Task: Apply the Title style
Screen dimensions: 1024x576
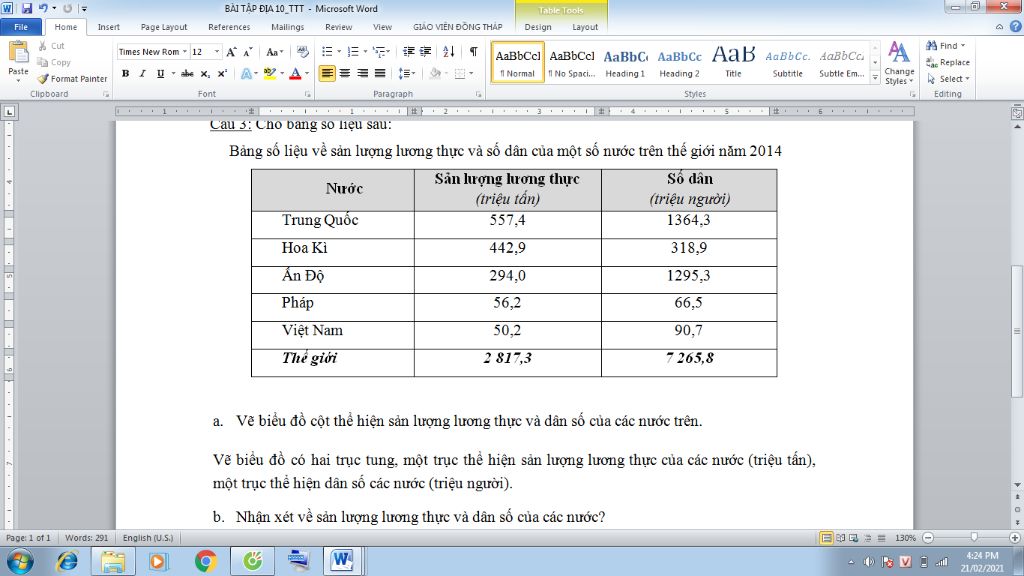Action: tap(733, 63)
